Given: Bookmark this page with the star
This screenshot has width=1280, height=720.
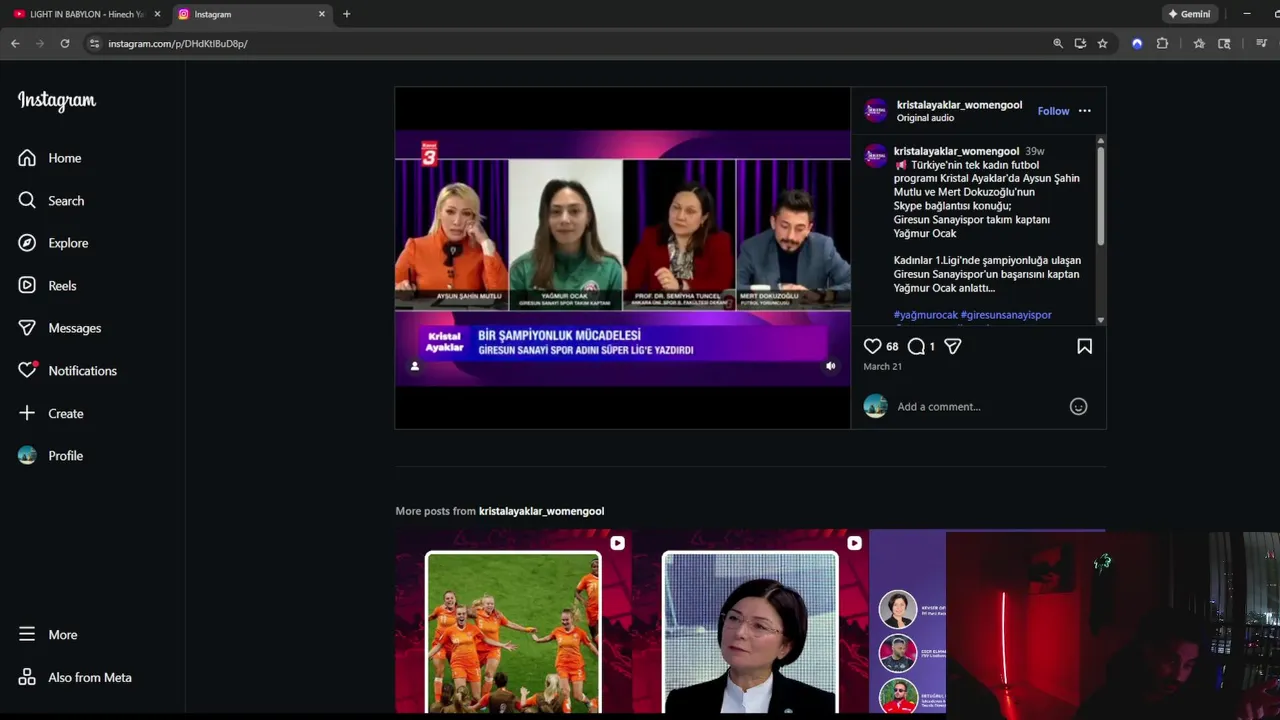Looking at the screenshot, I should pos(1102,44).
